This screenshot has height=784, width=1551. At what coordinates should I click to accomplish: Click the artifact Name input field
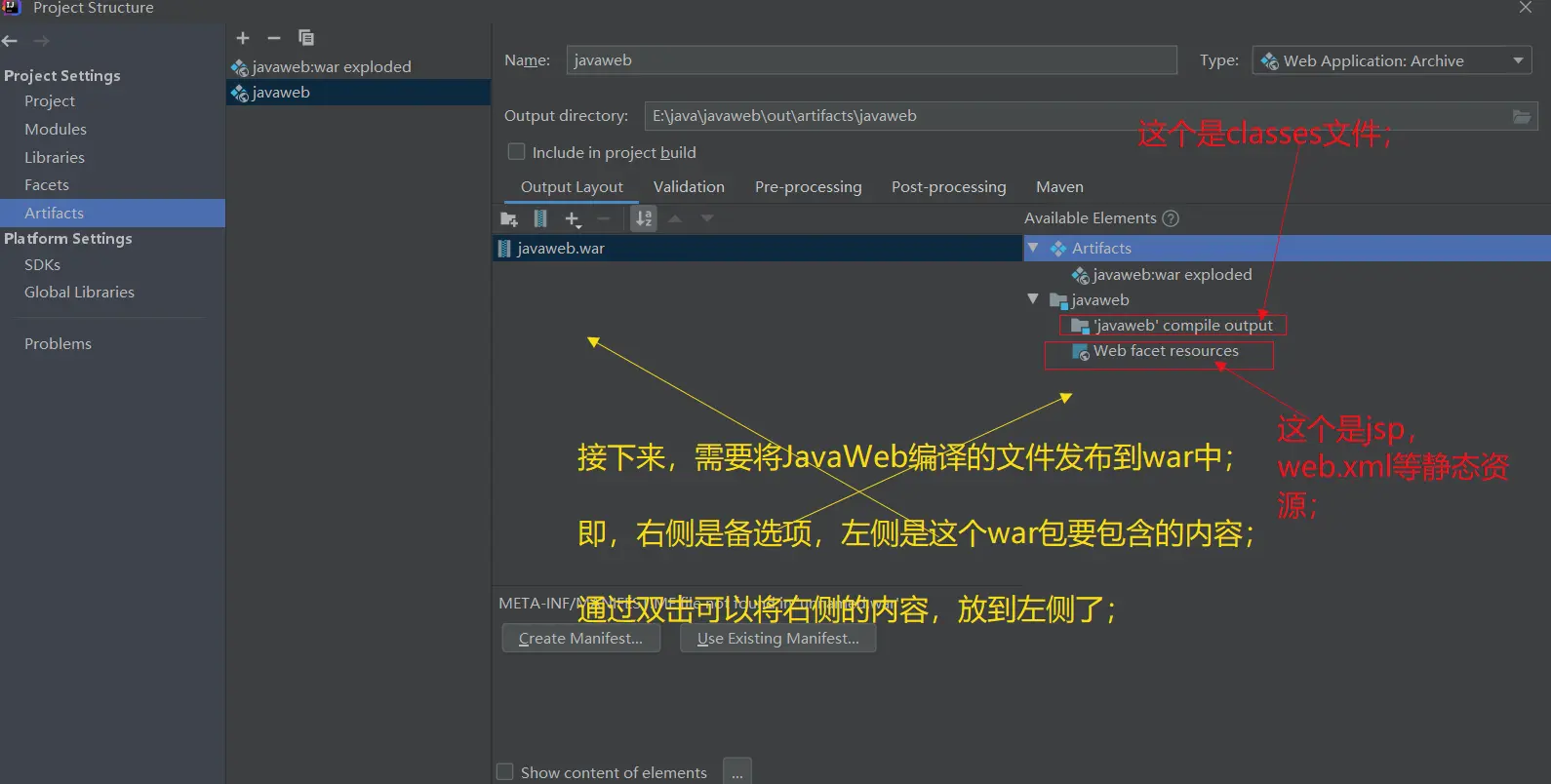coord(870,60)
